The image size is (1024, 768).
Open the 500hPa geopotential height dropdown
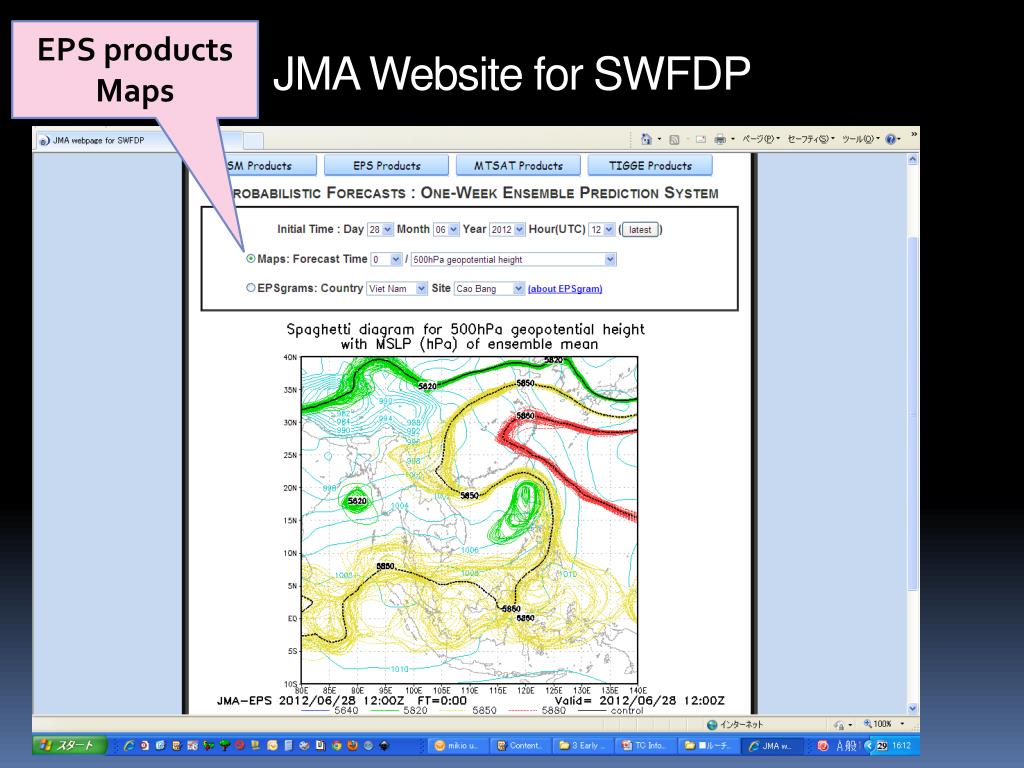513,259
